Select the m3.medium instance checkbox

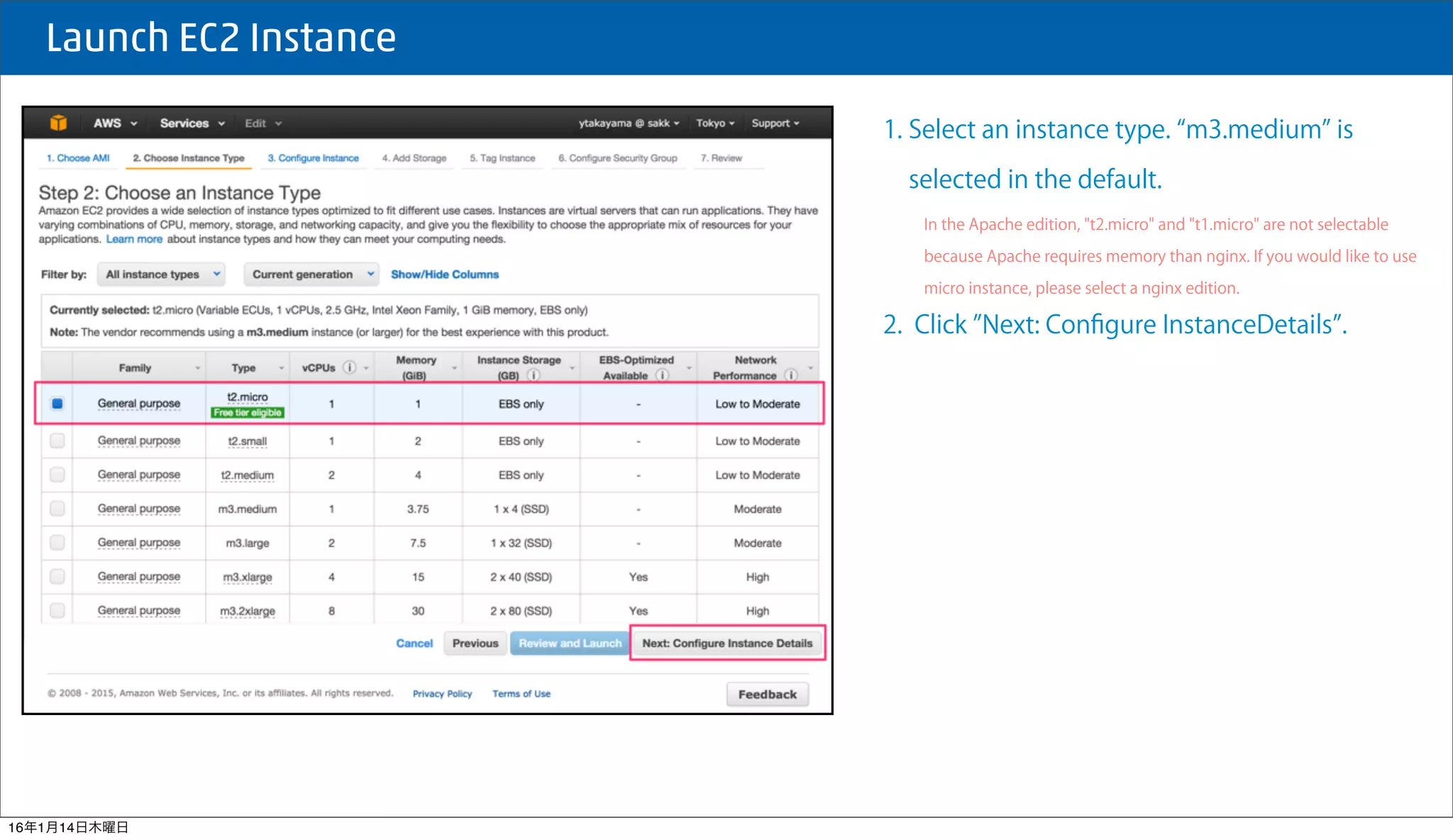(57, 509)
